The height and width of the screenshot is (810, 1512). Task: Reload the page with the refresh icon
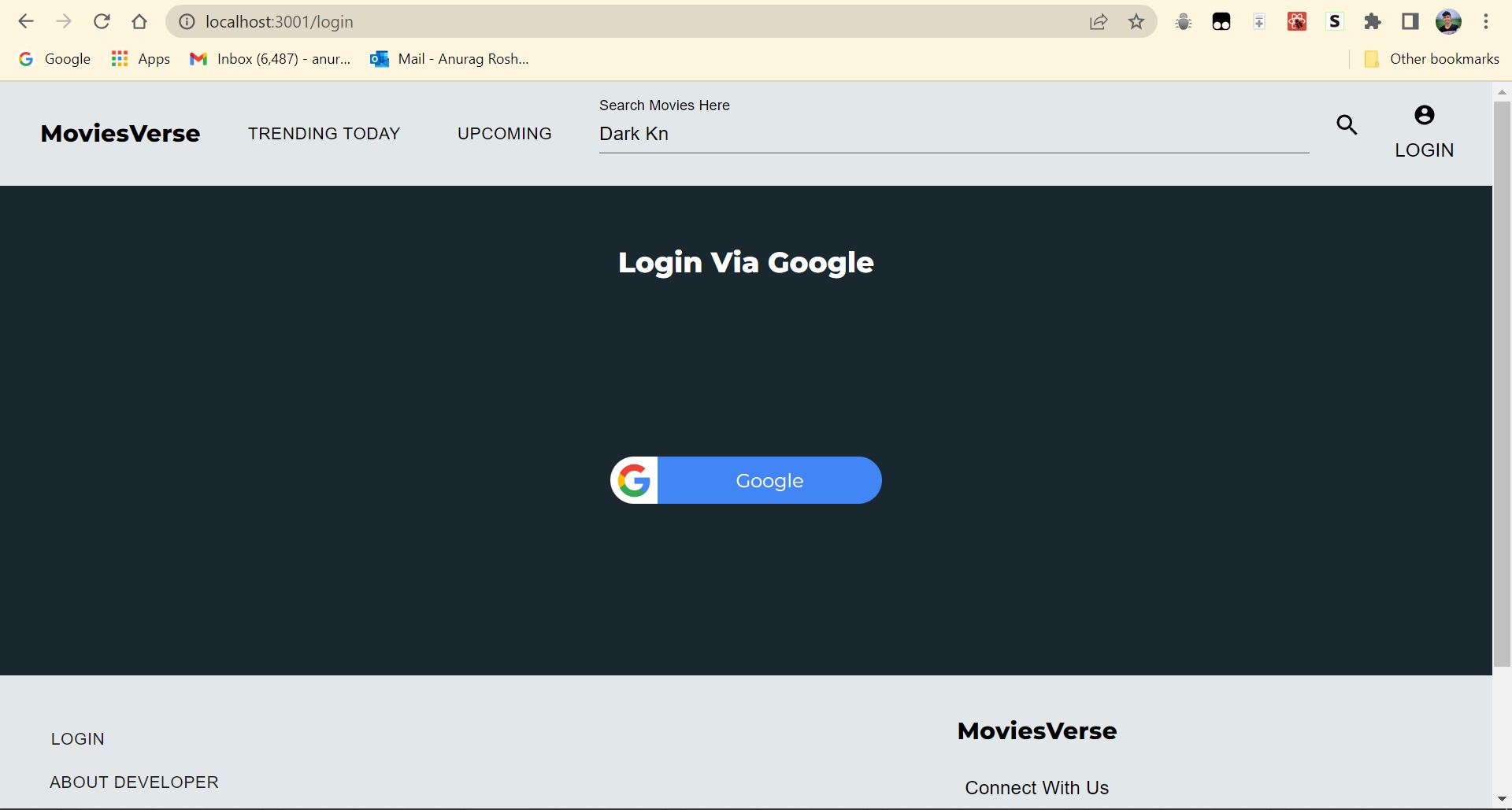[x=102, y=22]
